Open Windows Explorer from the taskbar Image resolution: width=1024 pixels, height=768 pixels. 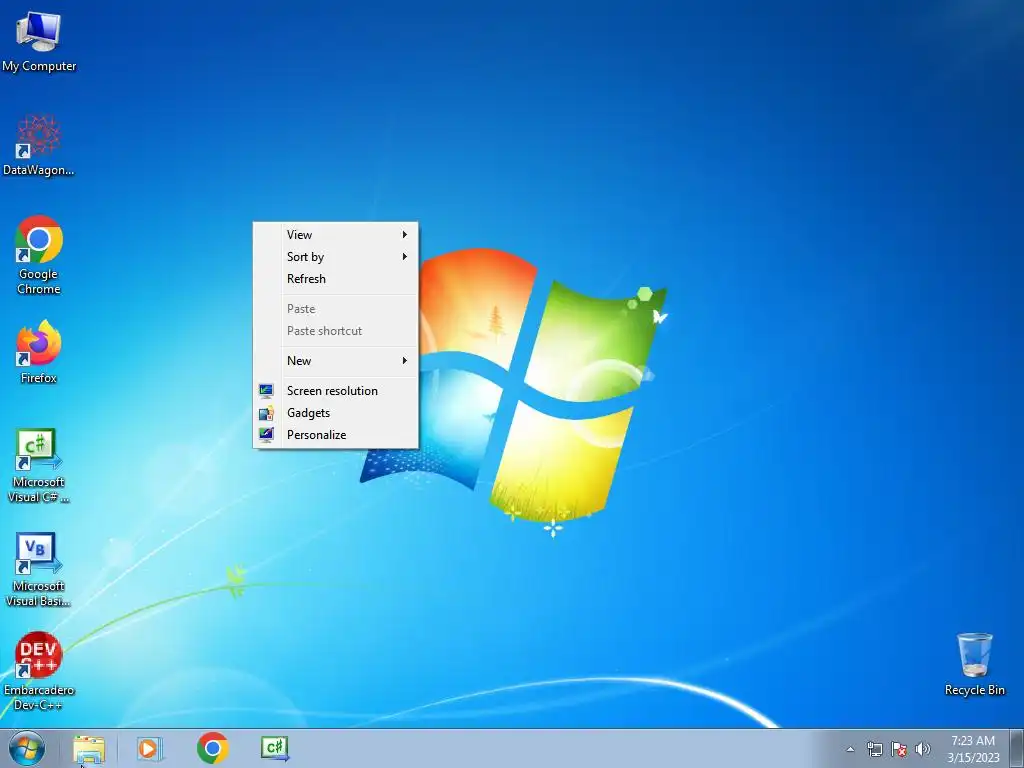[x=89, y=749]
